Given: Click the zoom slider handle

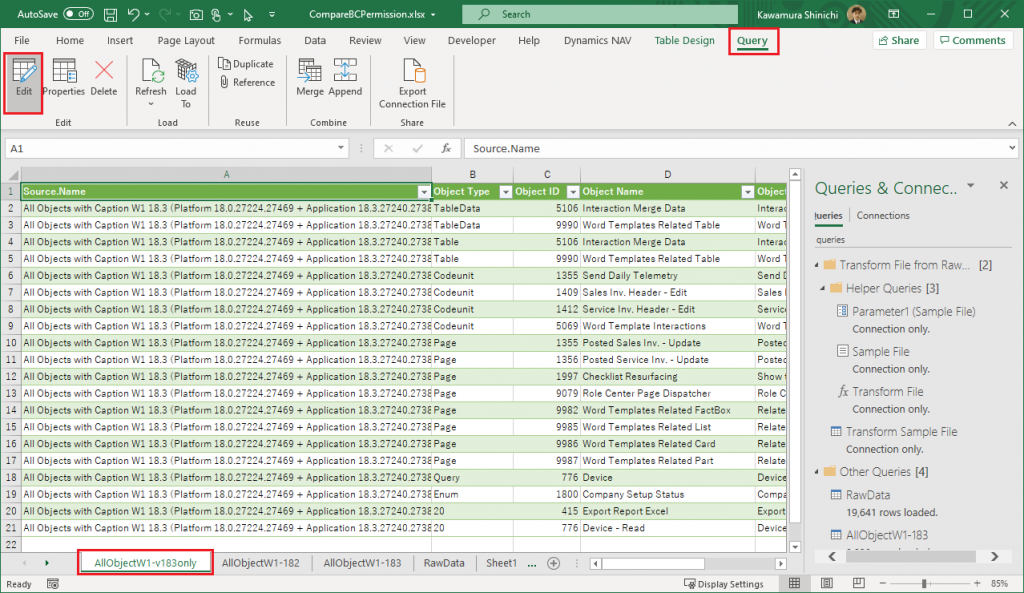Looking at the screenshot, I should [x=924, y=583].
